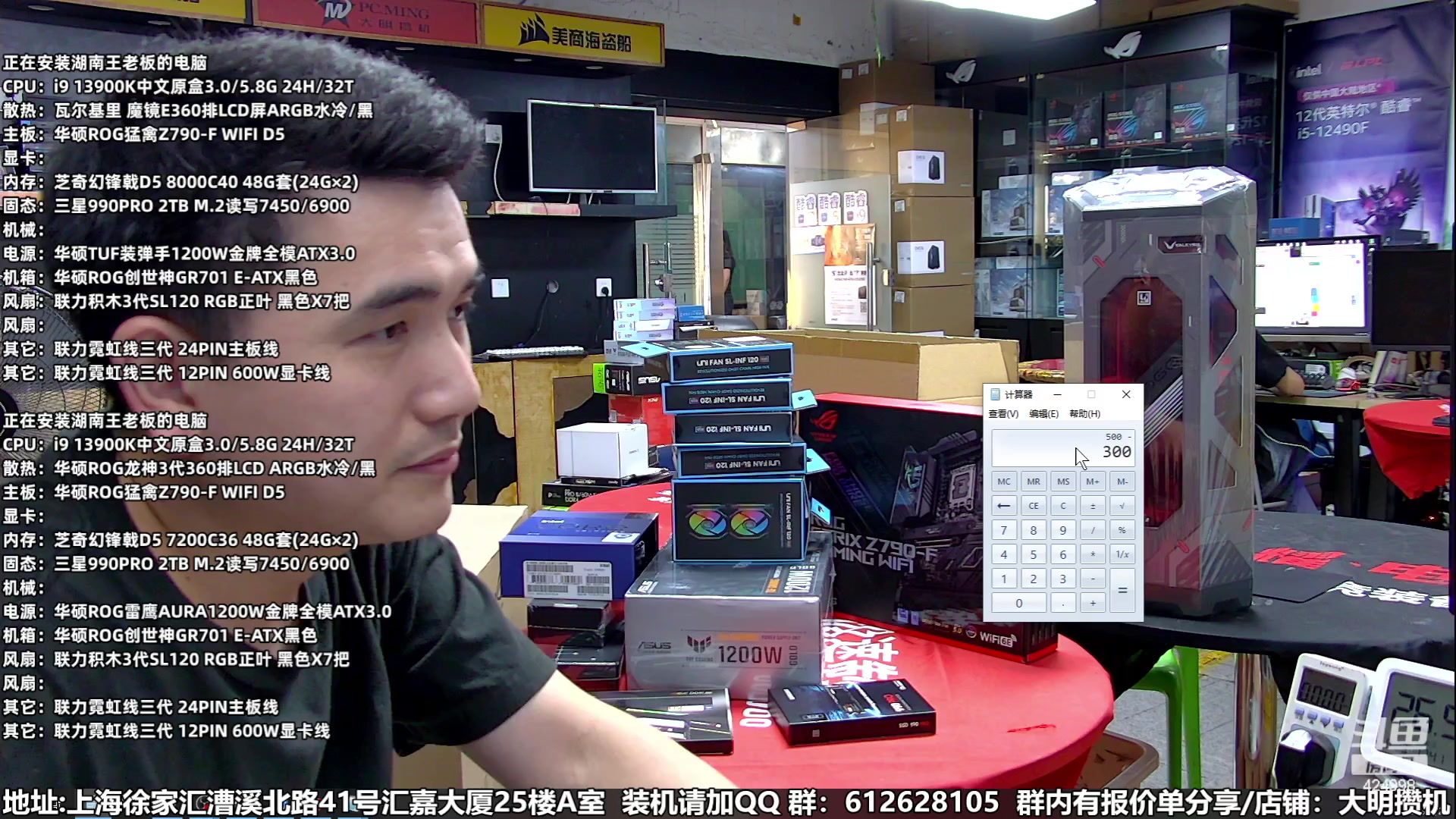Click the wide 0 key

click(x=1018, y=603)
